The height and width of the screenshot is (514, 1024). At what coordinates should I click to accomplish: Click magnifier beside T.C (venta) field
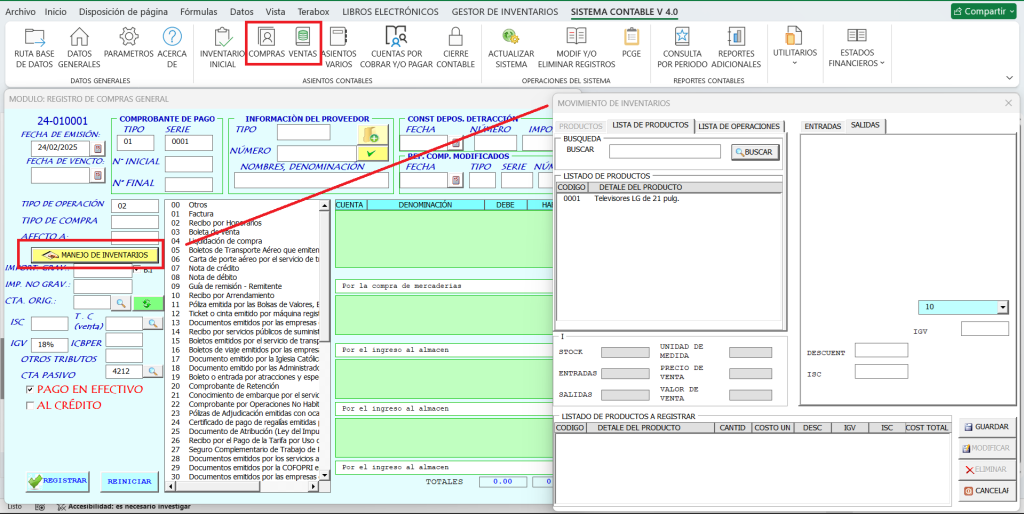(x=152, y=323)
